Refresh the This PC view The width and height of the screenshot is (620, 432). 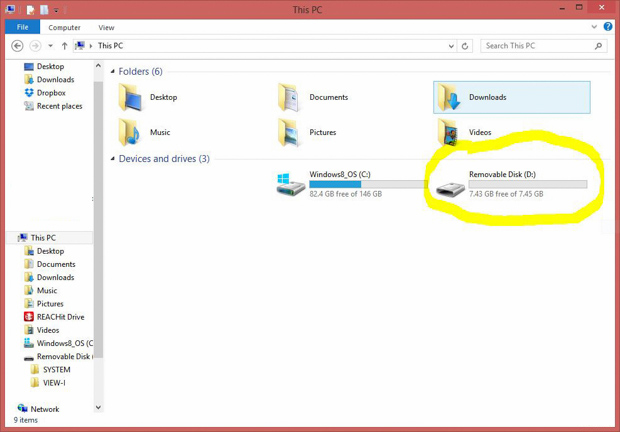click(x=465, y=46)
